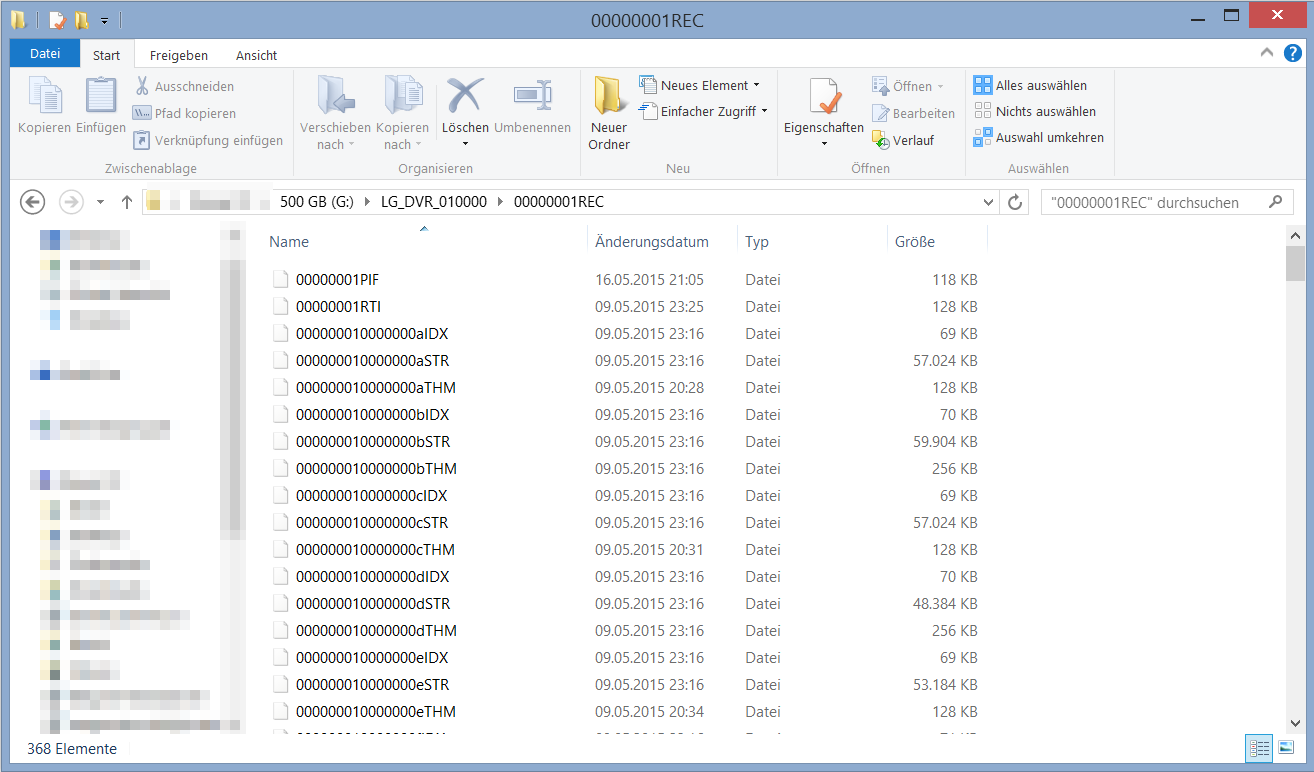This screenshot has height=772, width=1314.
Task: Expand the Neues Element dropdown
Action: [x=700, y=86]
